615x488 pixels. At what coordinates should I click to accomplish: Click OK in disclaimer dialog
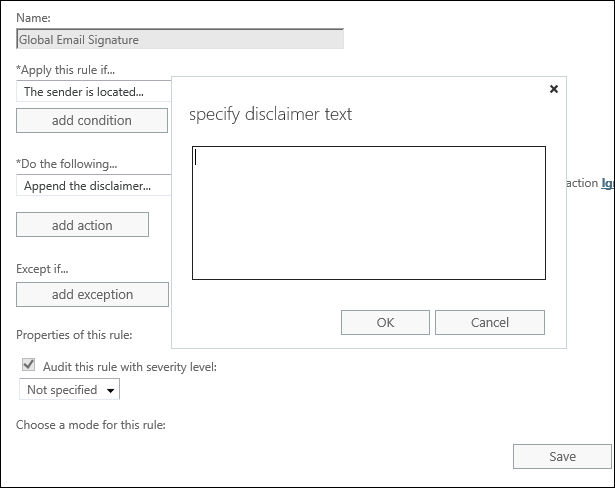(385, 322)
